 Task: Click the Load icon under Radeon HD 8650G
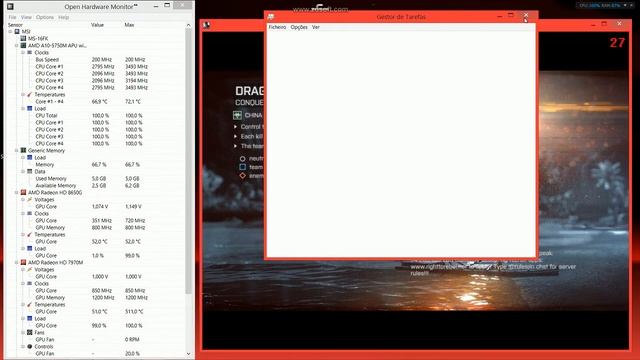(x=29, y=248)
